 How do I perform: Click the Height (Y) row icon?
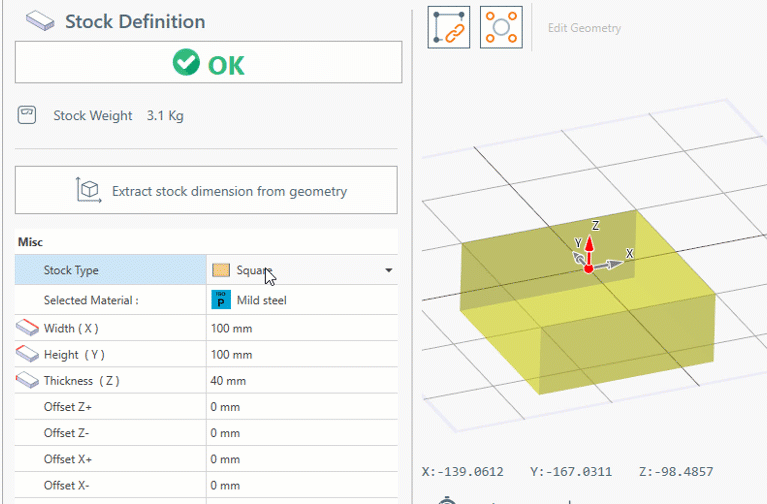[x=27, y=354]
